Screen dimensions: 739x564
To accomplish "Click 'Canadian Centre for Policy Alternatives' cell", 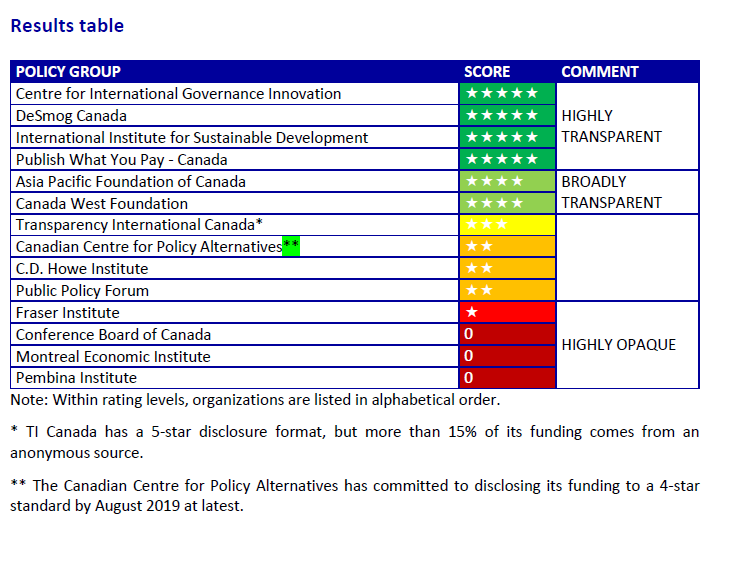I will click(x=235, y=246).
